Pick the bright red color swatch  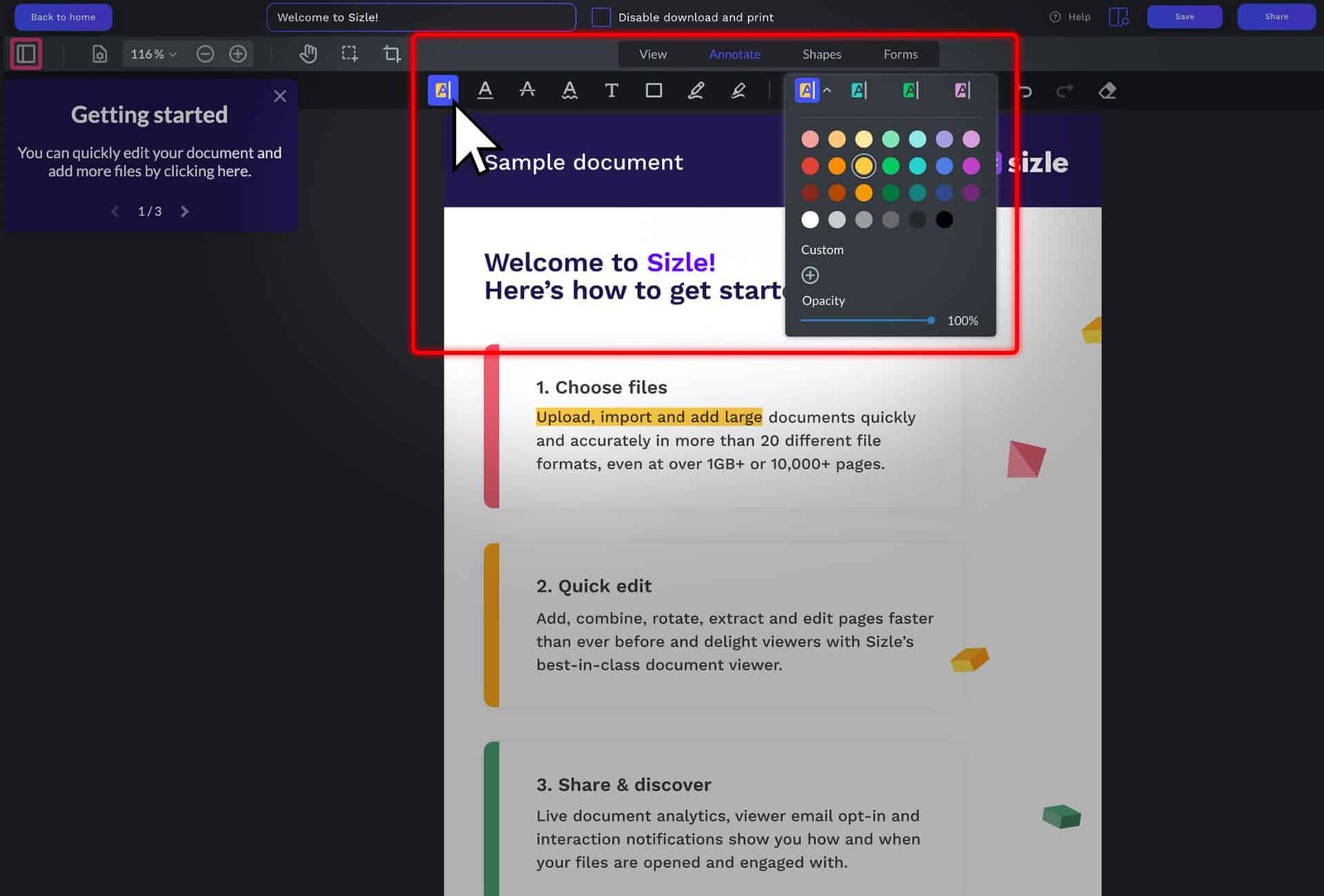click(810, 165)
